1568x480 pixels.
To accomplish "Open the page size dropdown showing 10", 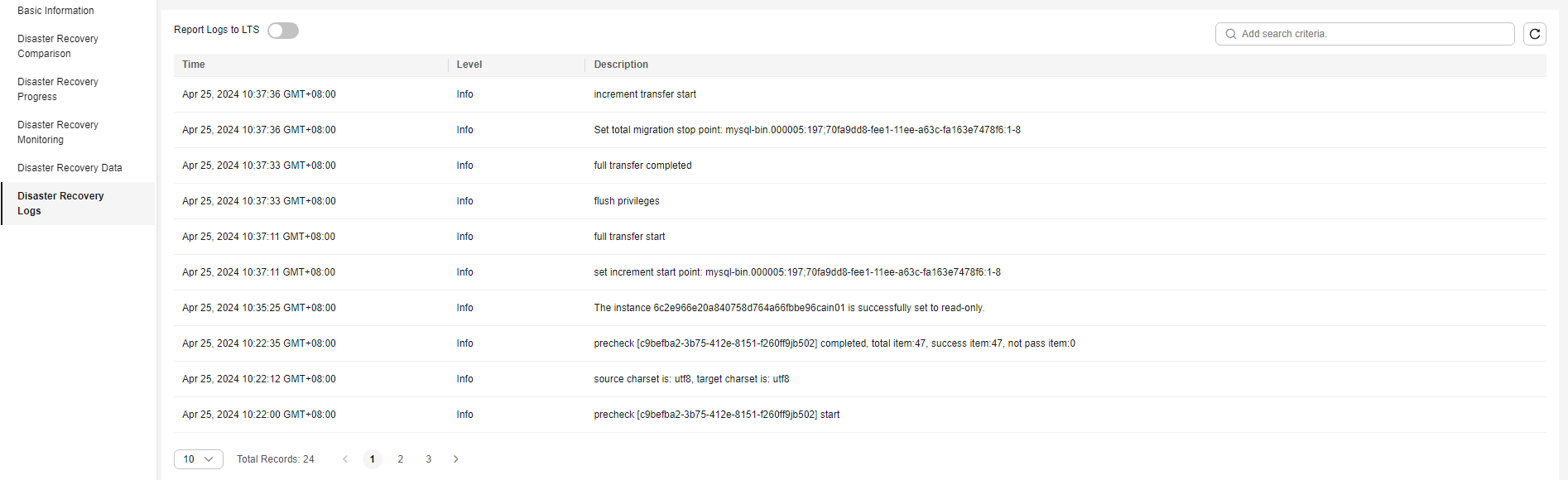I will coord(199,459).
